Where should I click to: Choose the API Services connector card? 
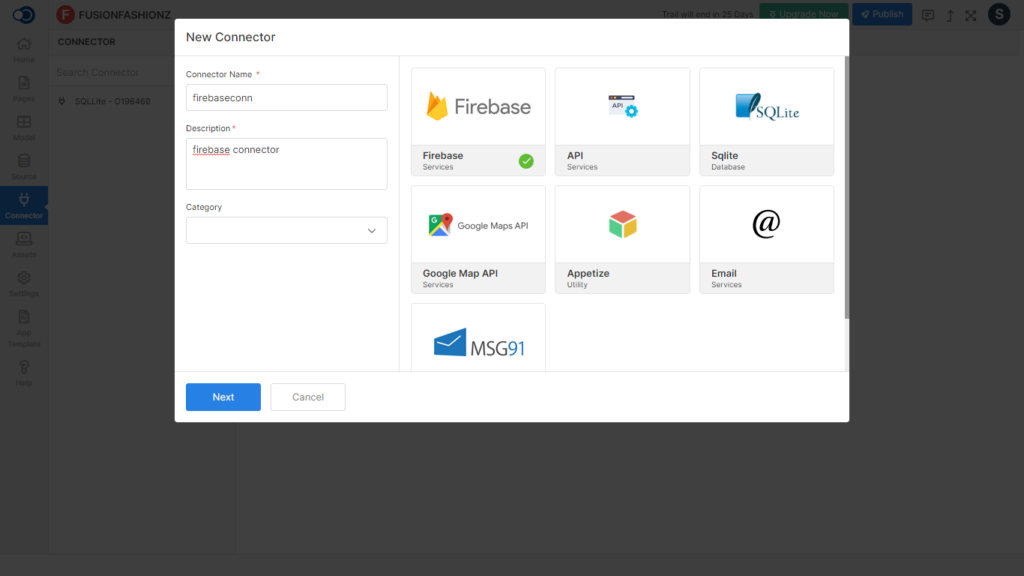click(x=622, y=121)
